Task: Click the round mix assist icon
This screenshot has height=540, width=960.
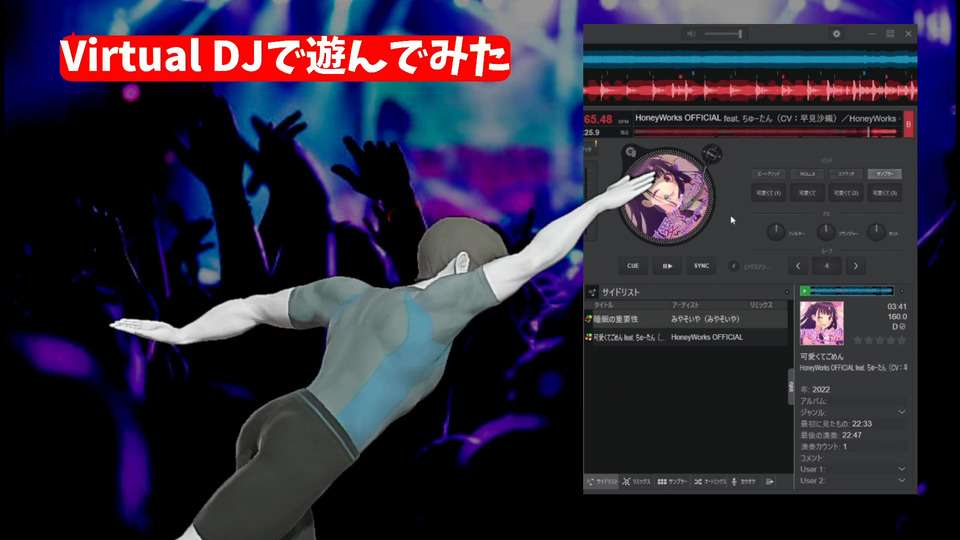Action: (x=733, y=266)
